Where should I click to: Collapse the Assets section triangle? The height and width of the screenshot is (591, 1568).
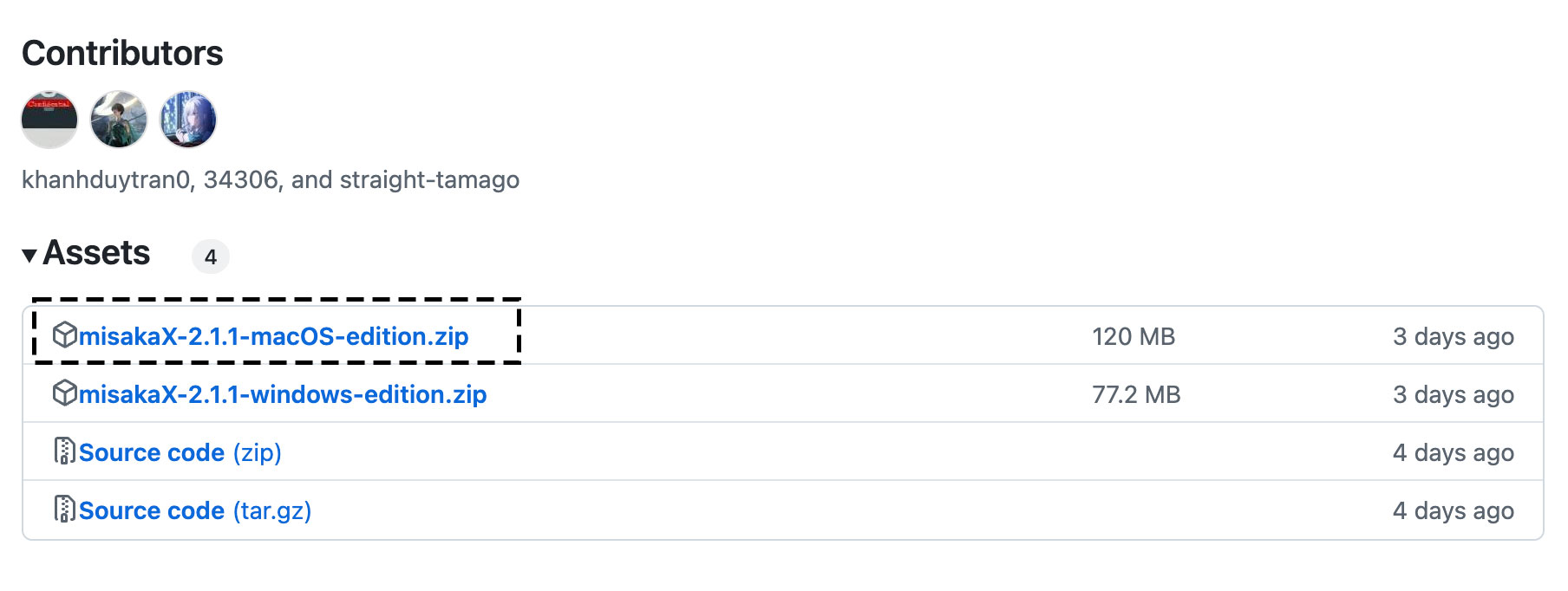pyautogui.click(x=29, y=256)
